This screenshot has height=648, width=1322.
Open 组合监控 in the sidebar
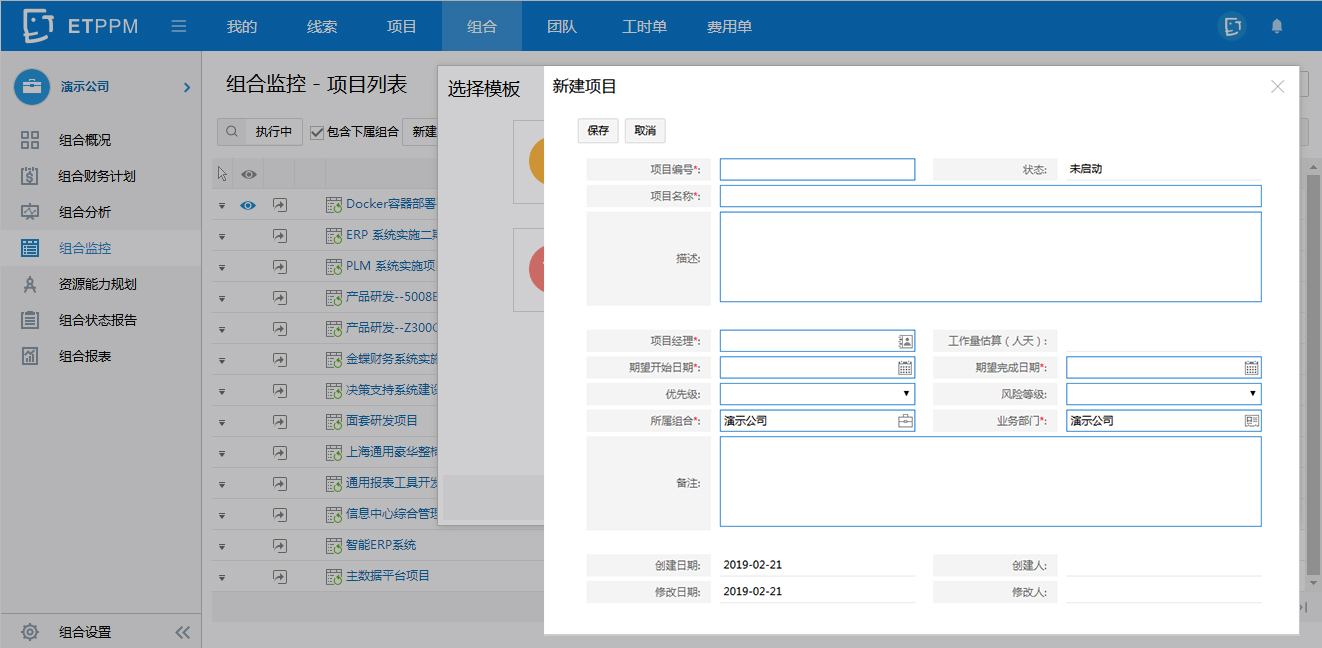(84, 248)
